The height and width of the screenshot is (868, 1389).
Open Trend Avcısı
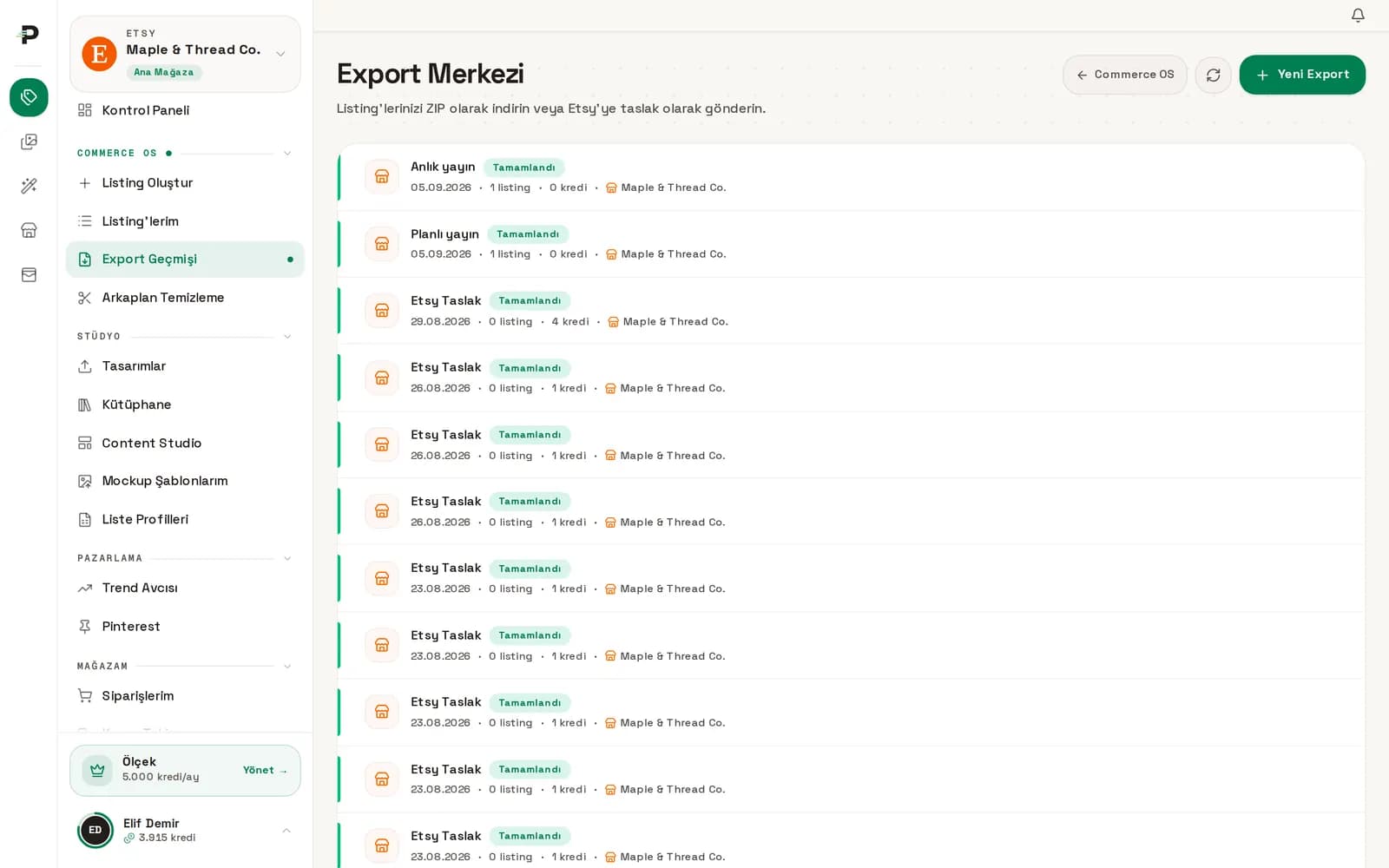(185, 588)
